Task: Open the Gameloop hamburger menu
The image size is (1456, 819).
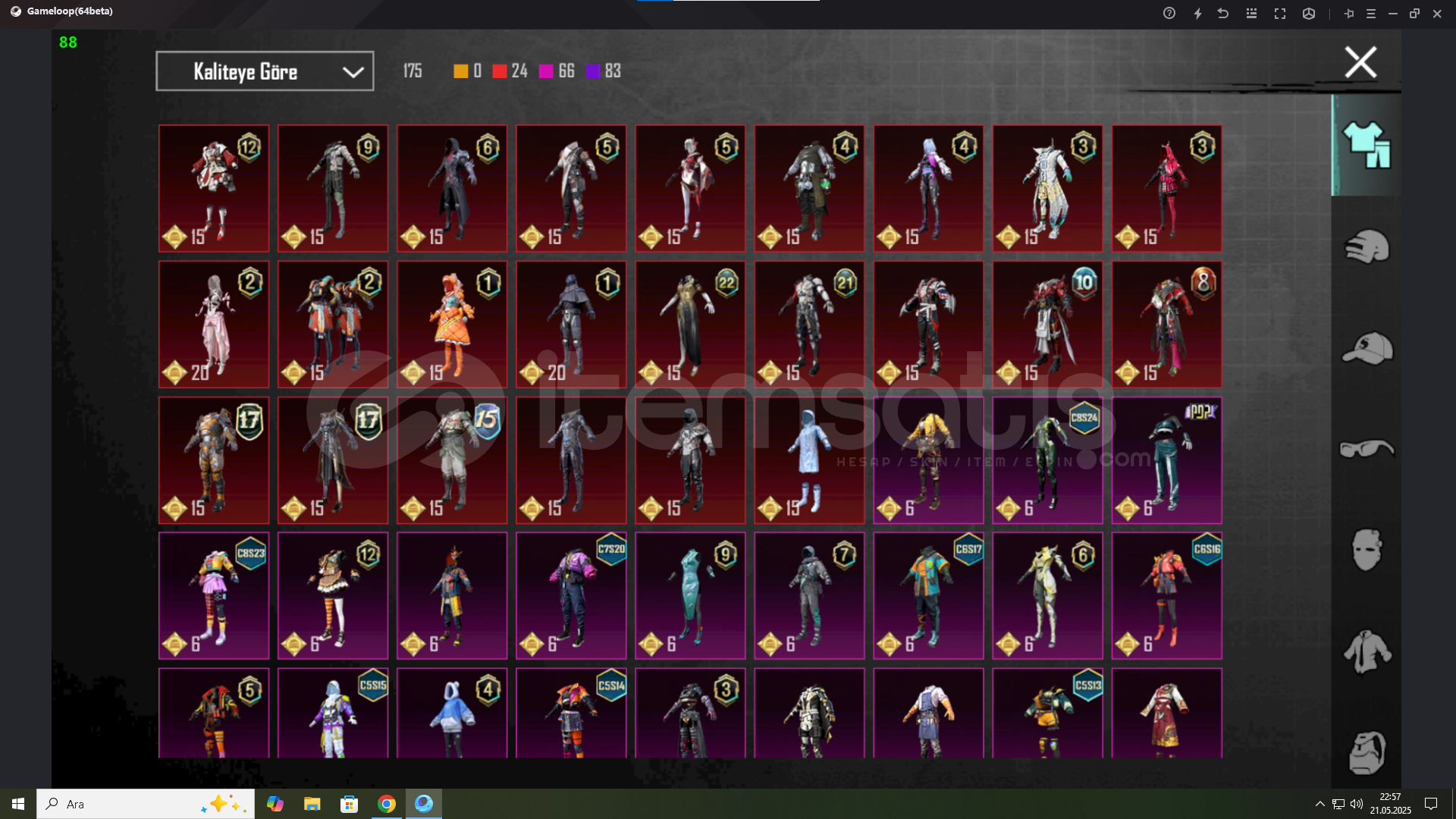Action: point(1370,13)
